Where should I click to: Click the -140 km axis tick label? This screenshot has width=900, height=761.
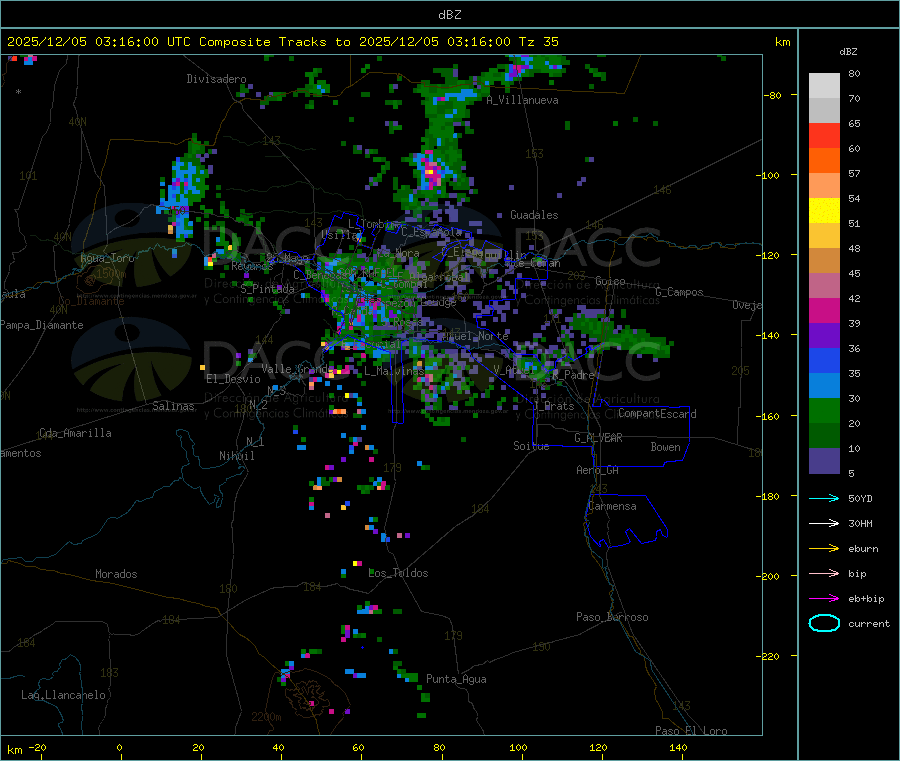click(x=770, y=336)
